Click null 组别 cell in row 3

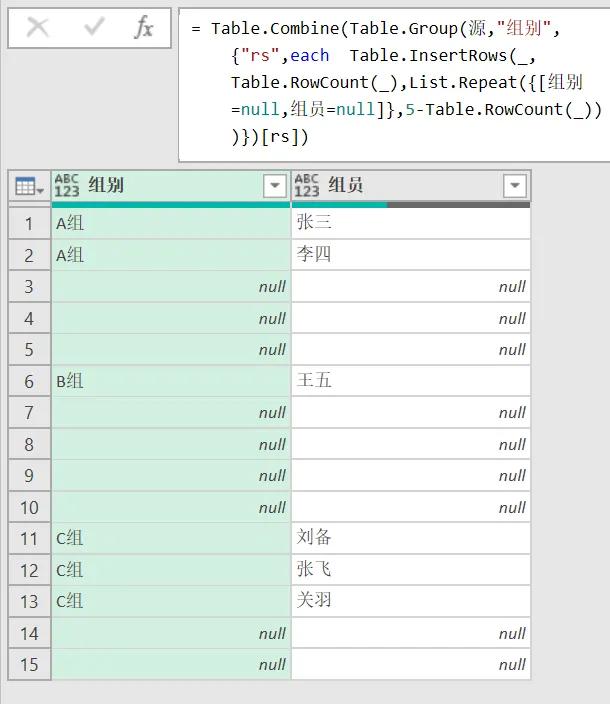pos(171,286)
